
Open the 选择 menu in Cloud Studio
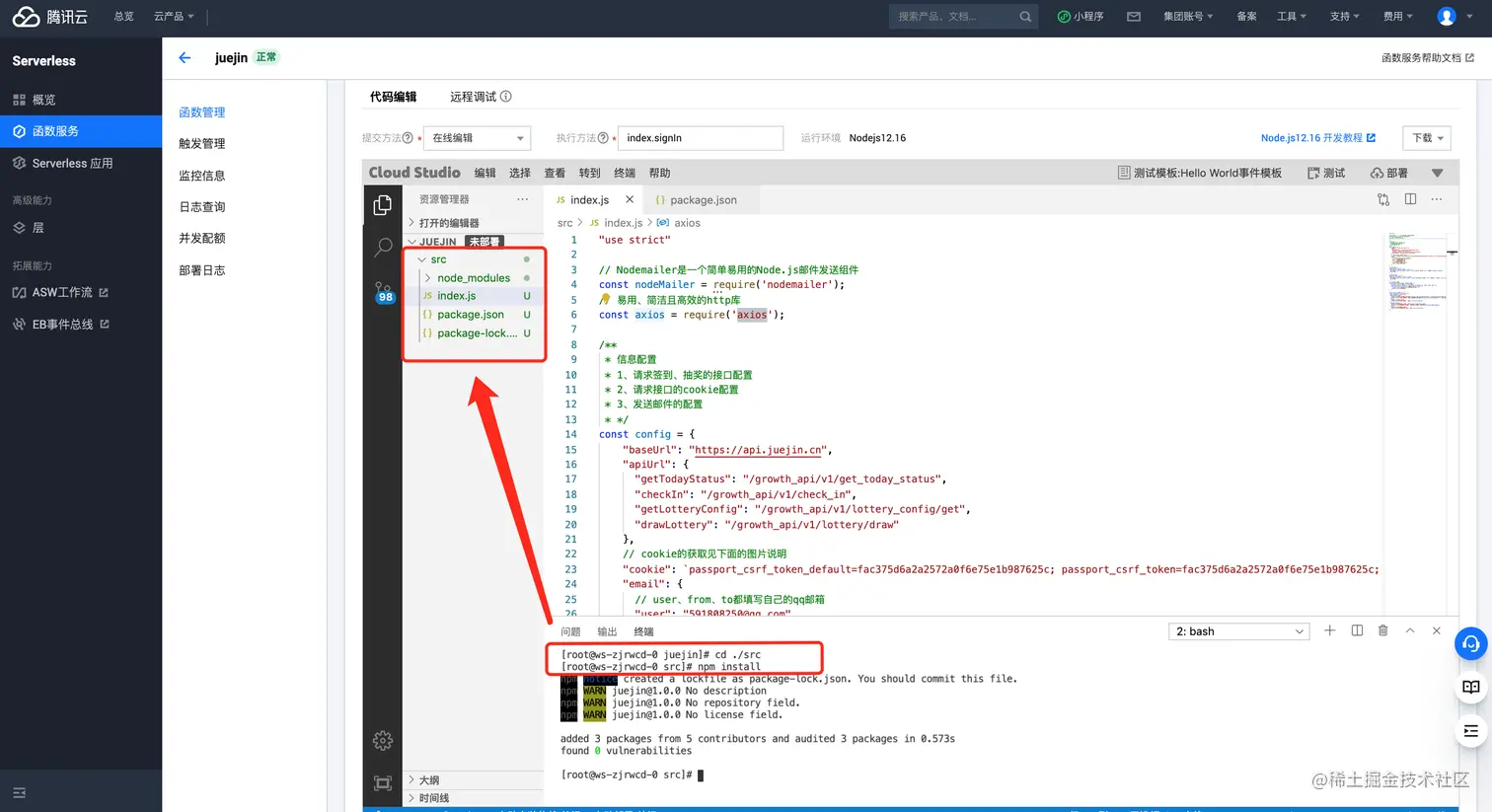pos(520,173)
